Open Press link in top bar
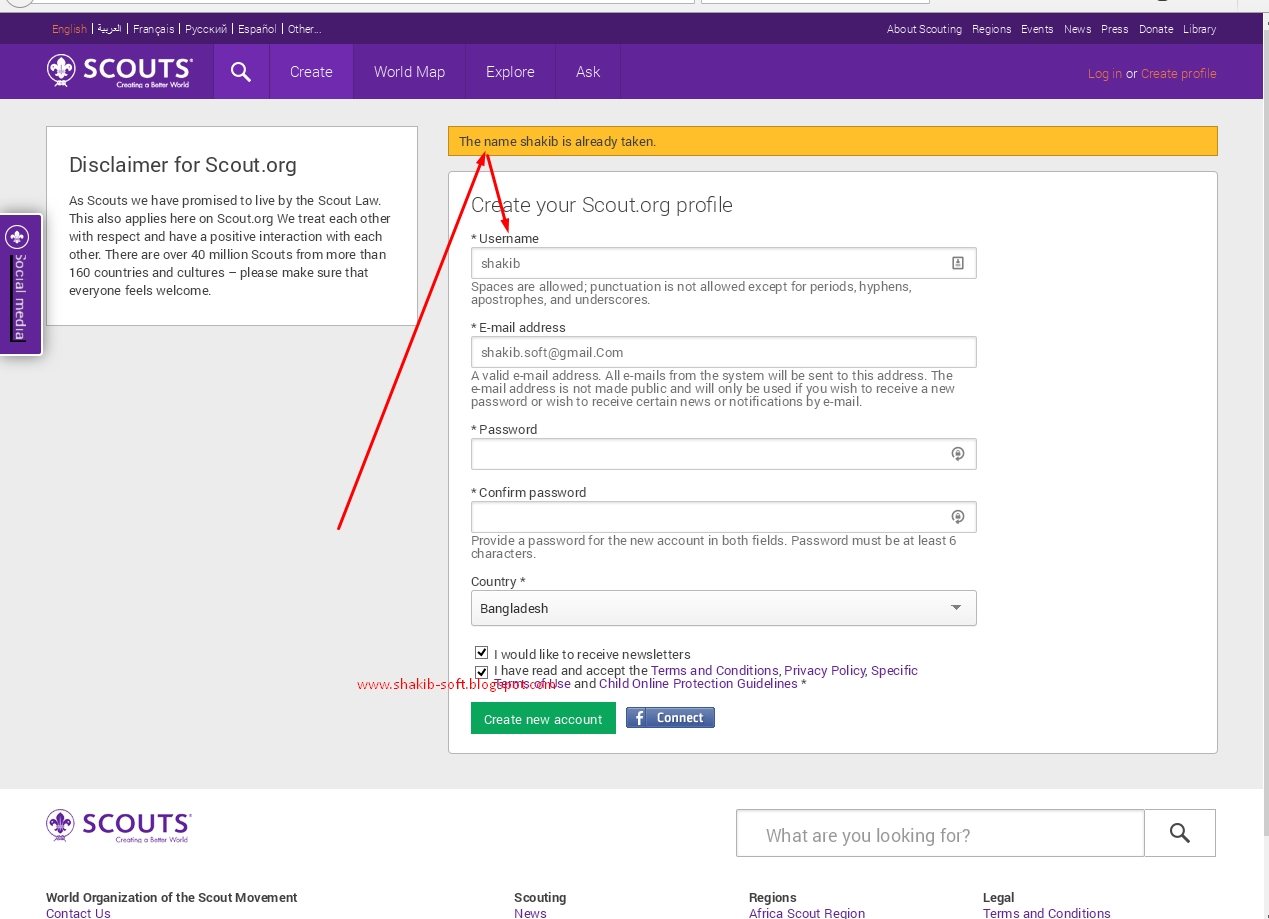Image resolution: width=1269 pixels, height=919 pixels. (x=1114, y=29)
